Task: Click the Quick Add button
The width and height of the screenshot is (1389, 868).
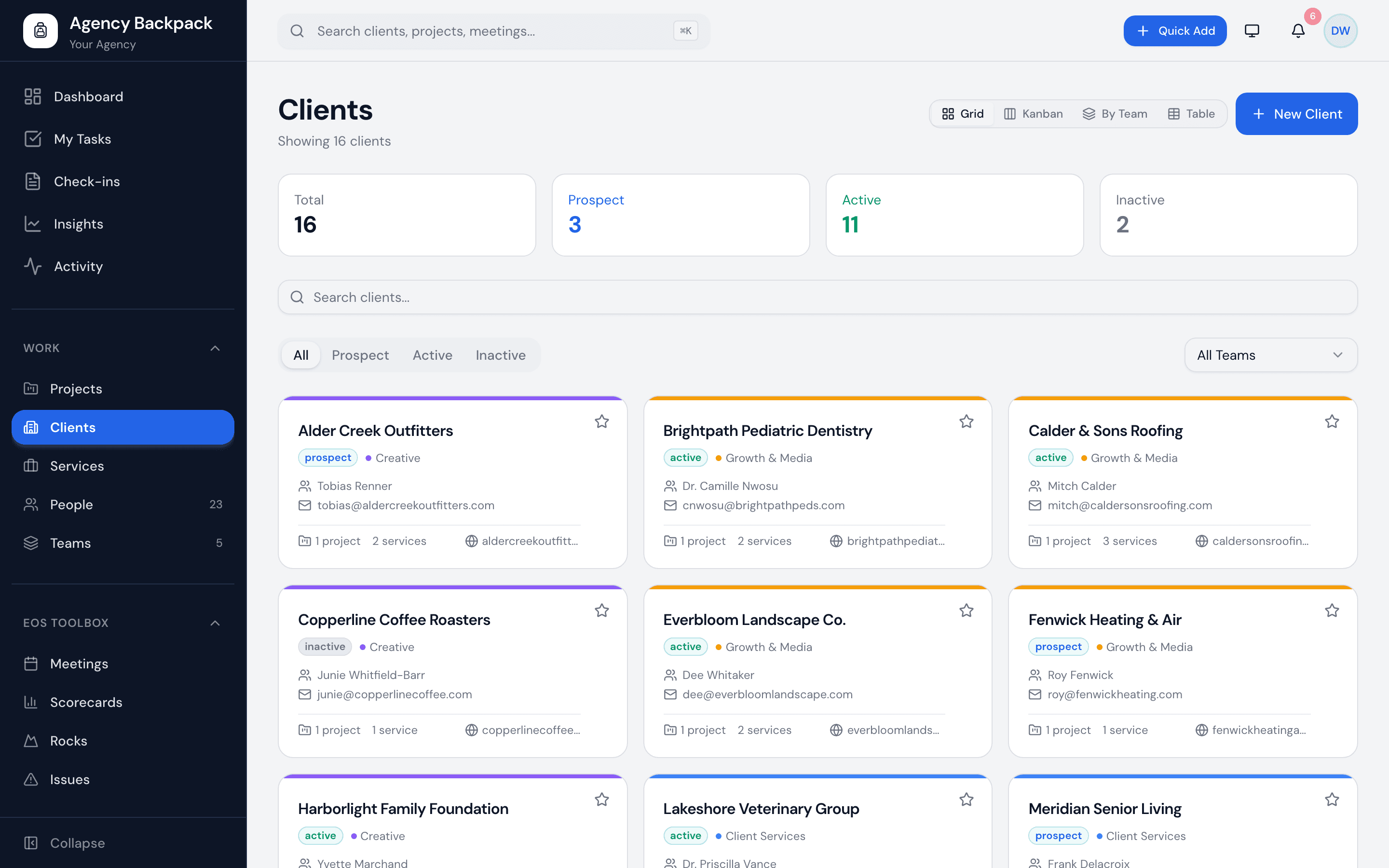Action: 1175,30
